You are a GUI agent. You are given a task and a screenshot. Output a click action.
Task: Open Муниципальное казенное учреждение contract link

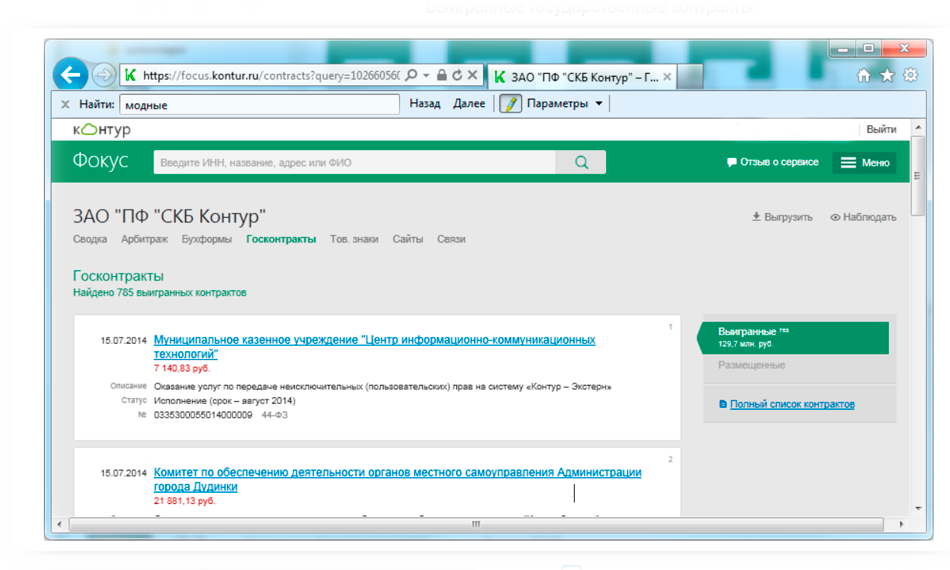[x=374, y=346]
